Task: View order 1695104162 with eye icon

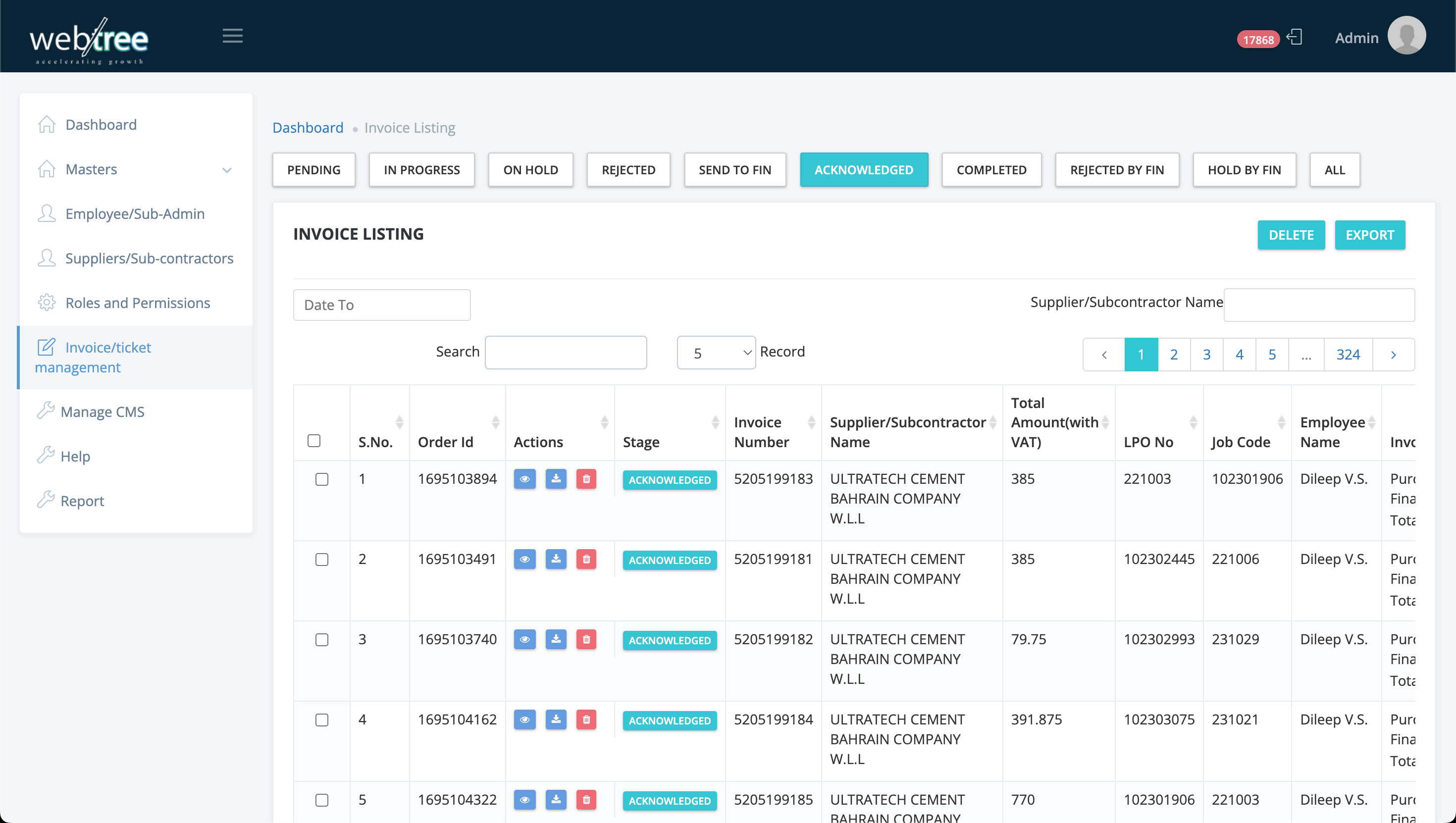Action: coord(524,720)
